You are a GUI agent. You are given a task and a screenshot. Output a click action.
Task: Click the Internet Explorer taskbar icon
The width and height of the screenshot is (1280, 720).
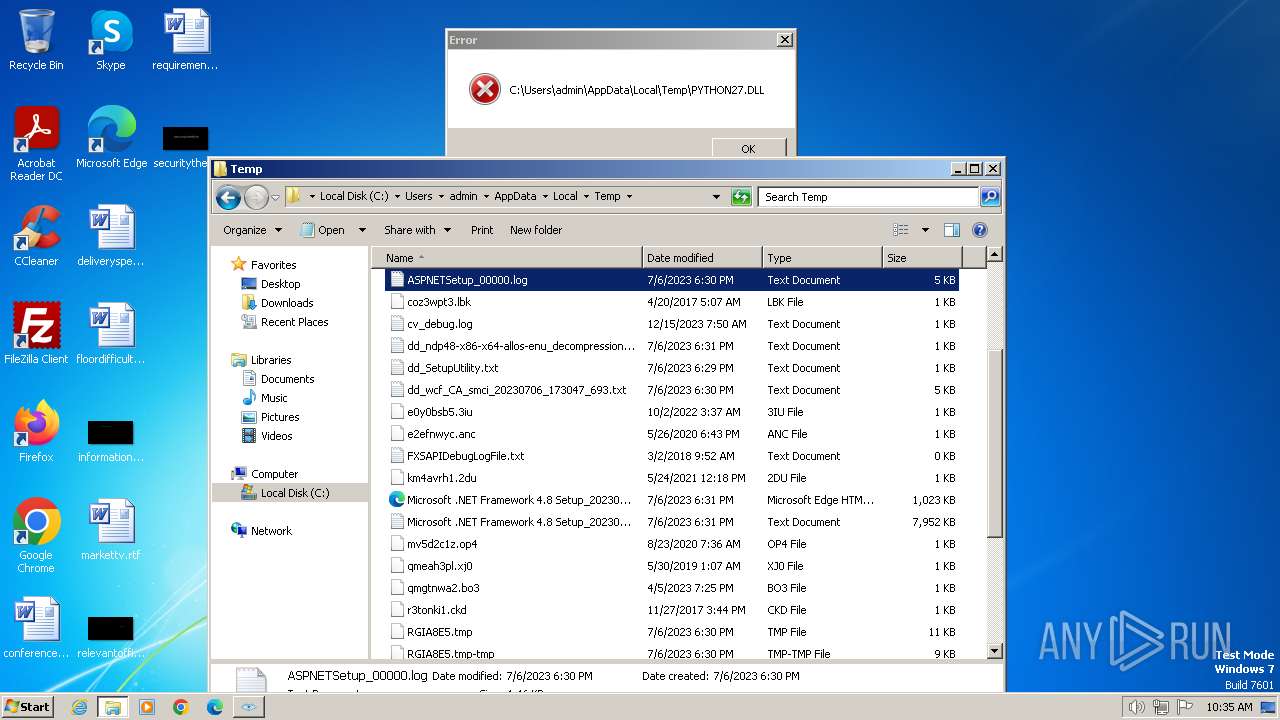(x=79, y=707)
